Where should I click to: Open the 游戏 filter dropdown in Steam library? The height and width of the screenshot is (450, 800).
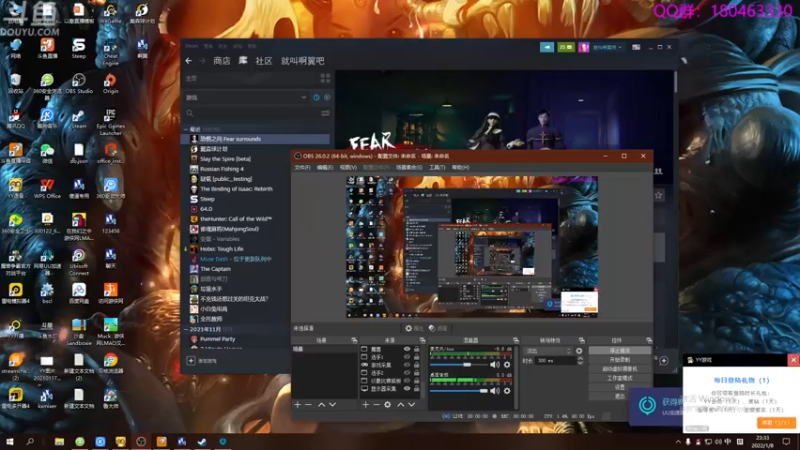[246, 97]
